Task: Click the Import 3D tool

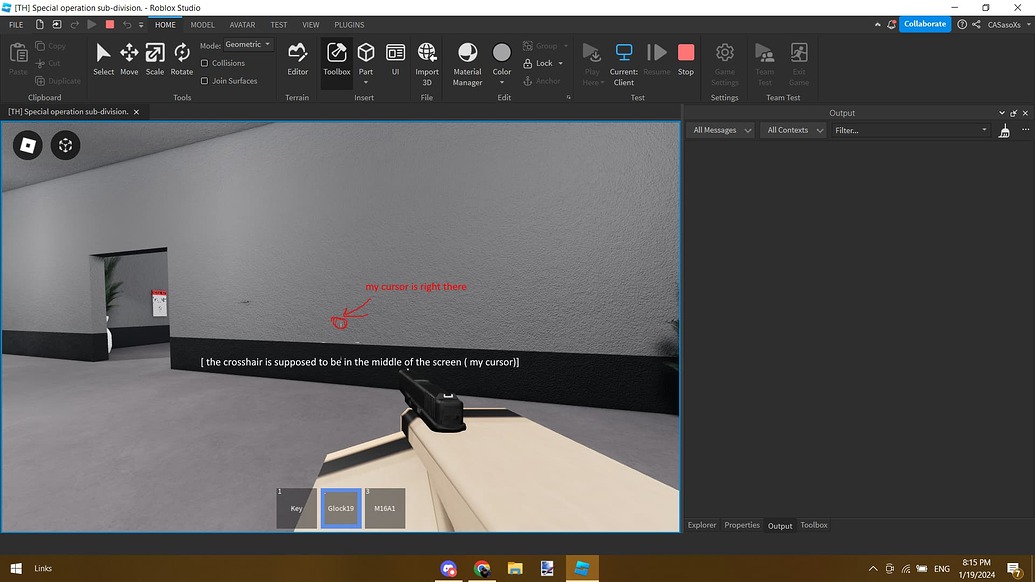Action: point(427,60)
